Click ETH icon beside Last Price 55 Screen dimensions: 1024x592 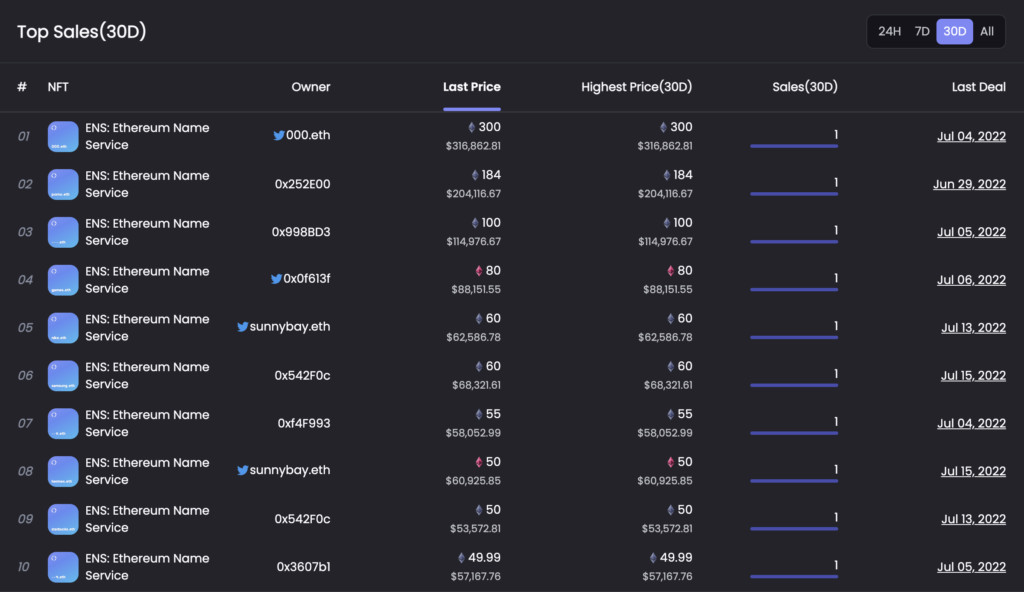(479, 414)
